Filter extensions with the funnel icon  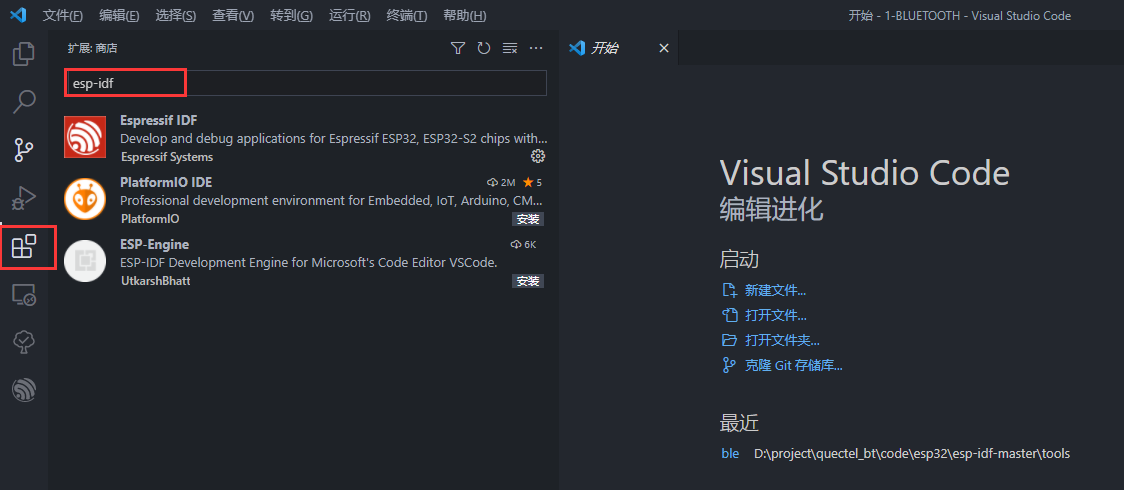point(457,48)
